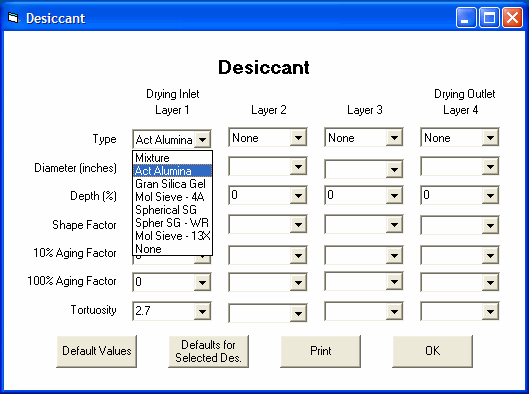Pick Gran Silica Gel option
Viewport: 529px width, 394px height.
[172, 184]
